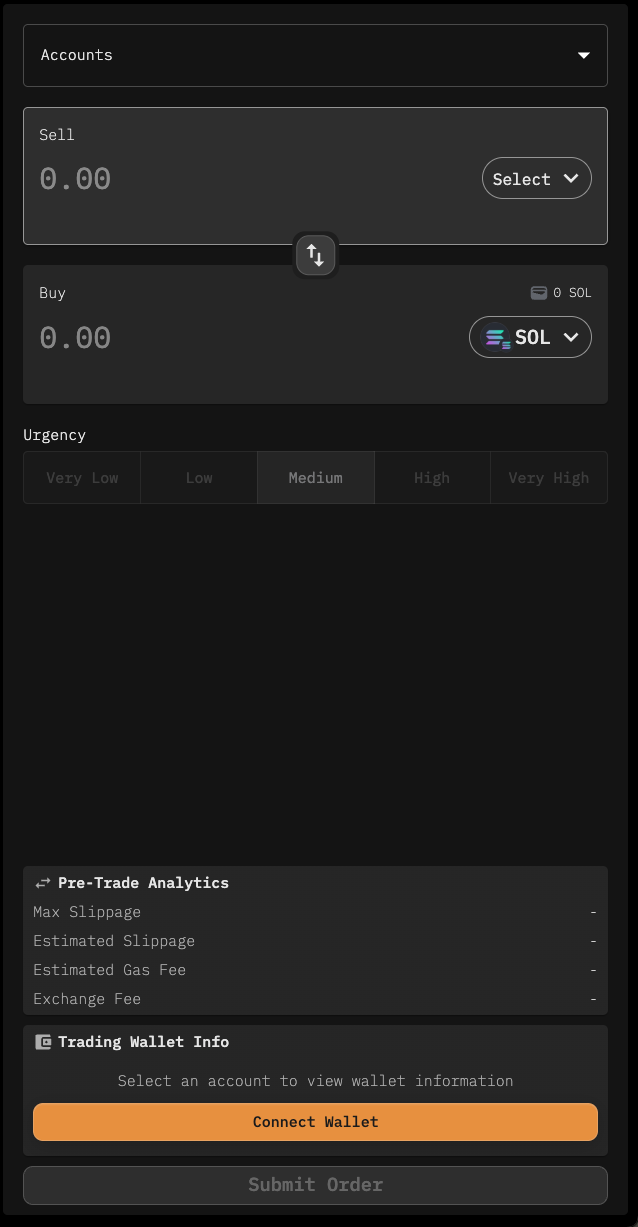Click the wallet balance icon near 0 SOL
638x1227 pixels.
(x=538, y=293)
